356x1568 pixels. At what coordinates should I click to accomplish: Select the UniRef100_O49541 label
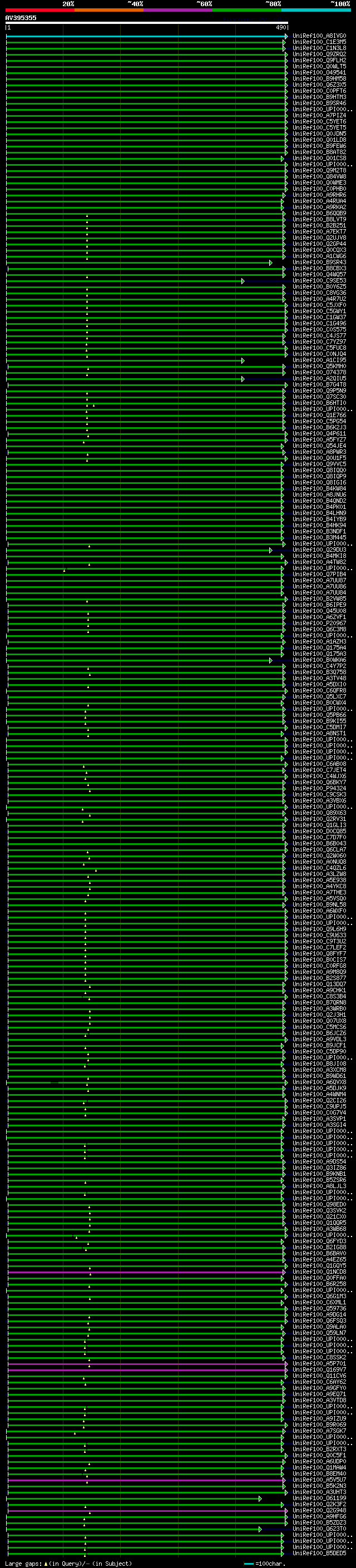[319, 72]
